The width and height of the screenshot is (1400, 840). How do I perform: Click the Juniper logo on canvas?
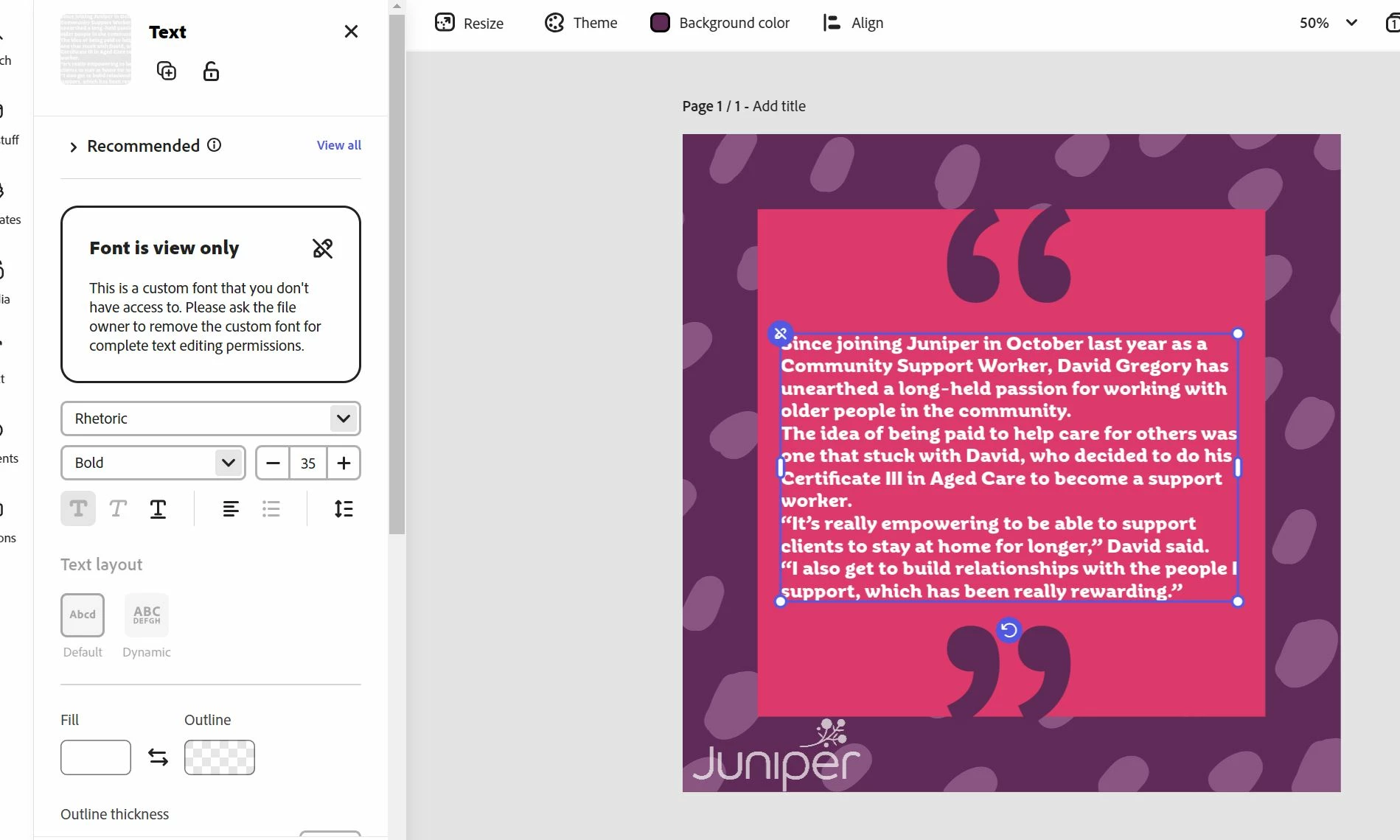[x=776, y=754]
